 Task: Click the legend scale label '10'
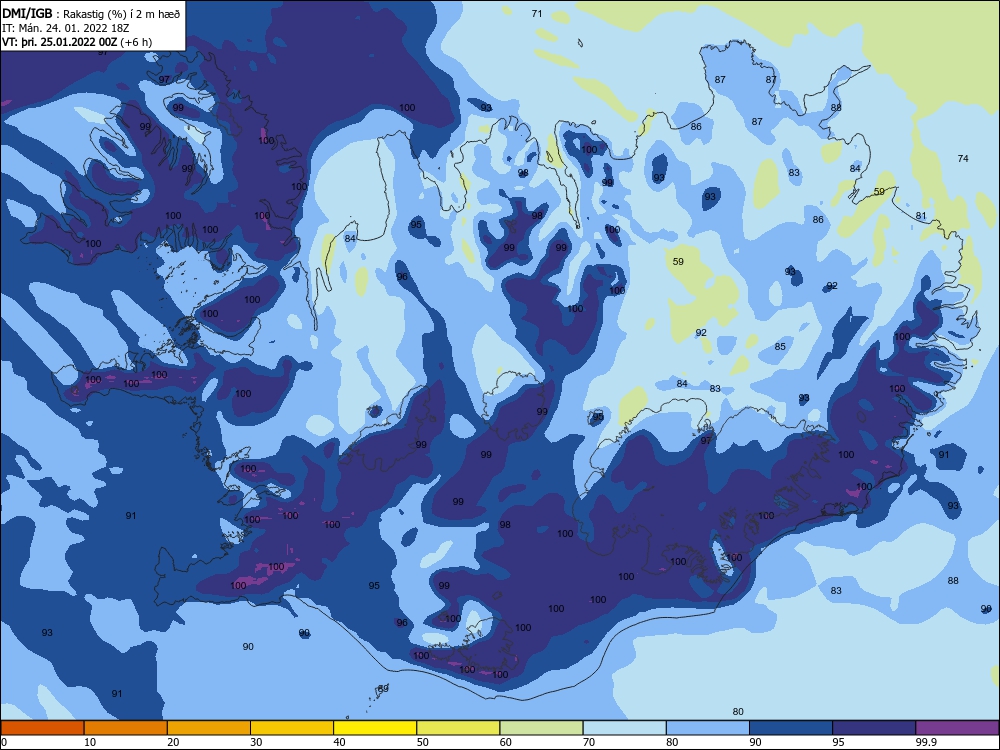coord(90,742)
